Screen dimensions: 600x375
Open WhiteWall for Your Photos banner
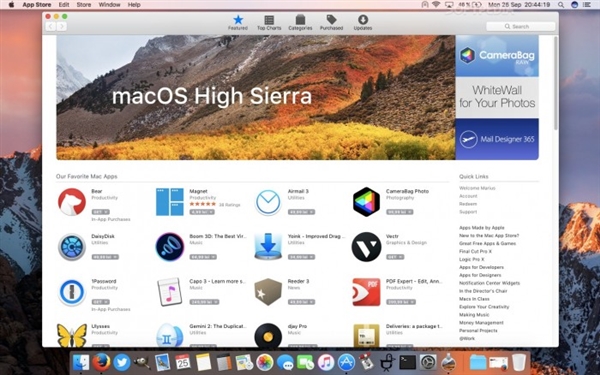(497, 97)
